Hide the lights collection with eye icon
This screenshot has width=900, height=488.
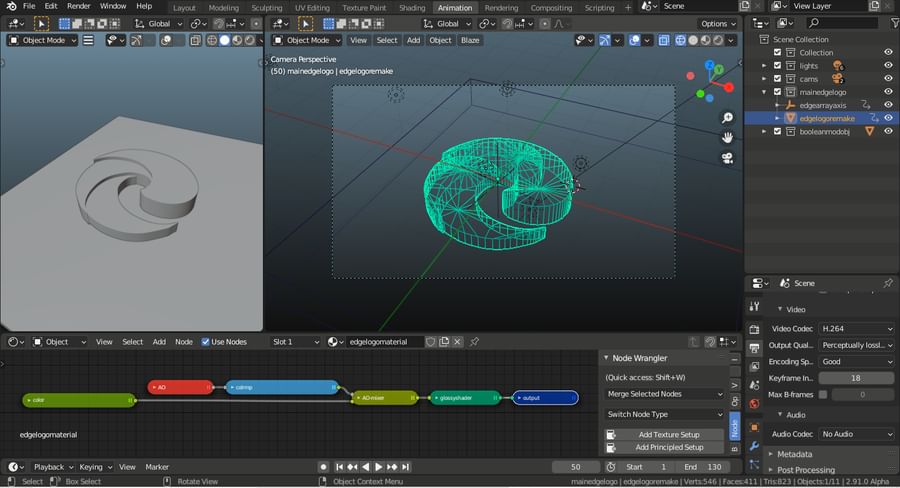pos(888,66)
